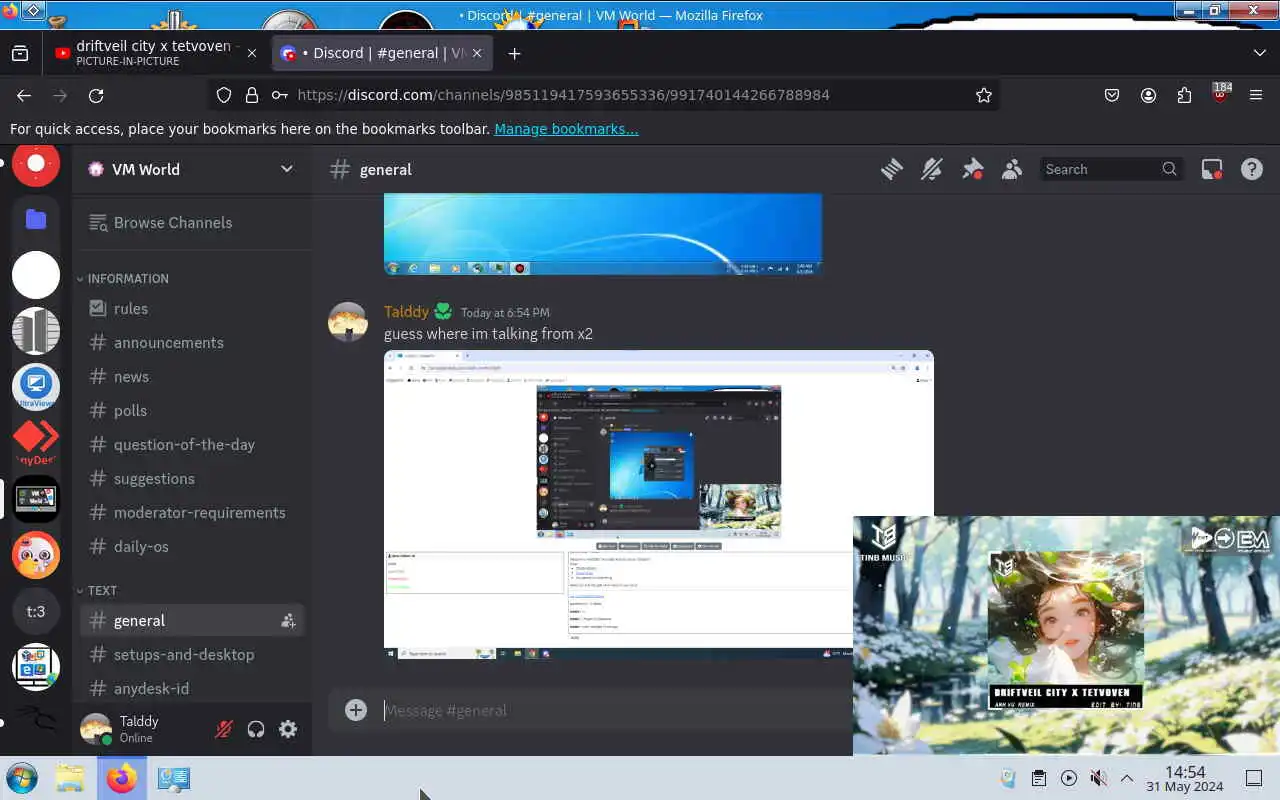Open the VM World server dropdown
The height and width of the screenshot is (800, 1280).
point(287,169)
